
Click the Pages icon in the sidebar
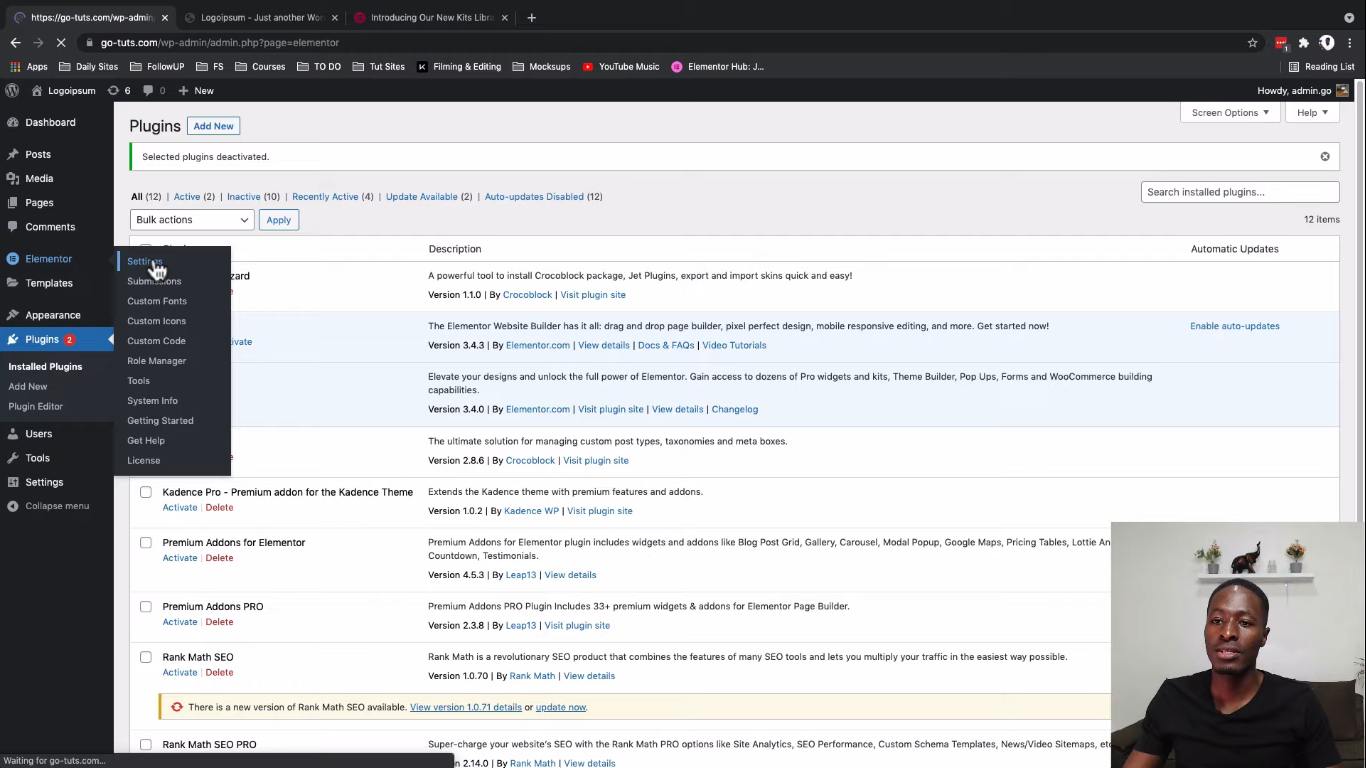tap(13, 202)
